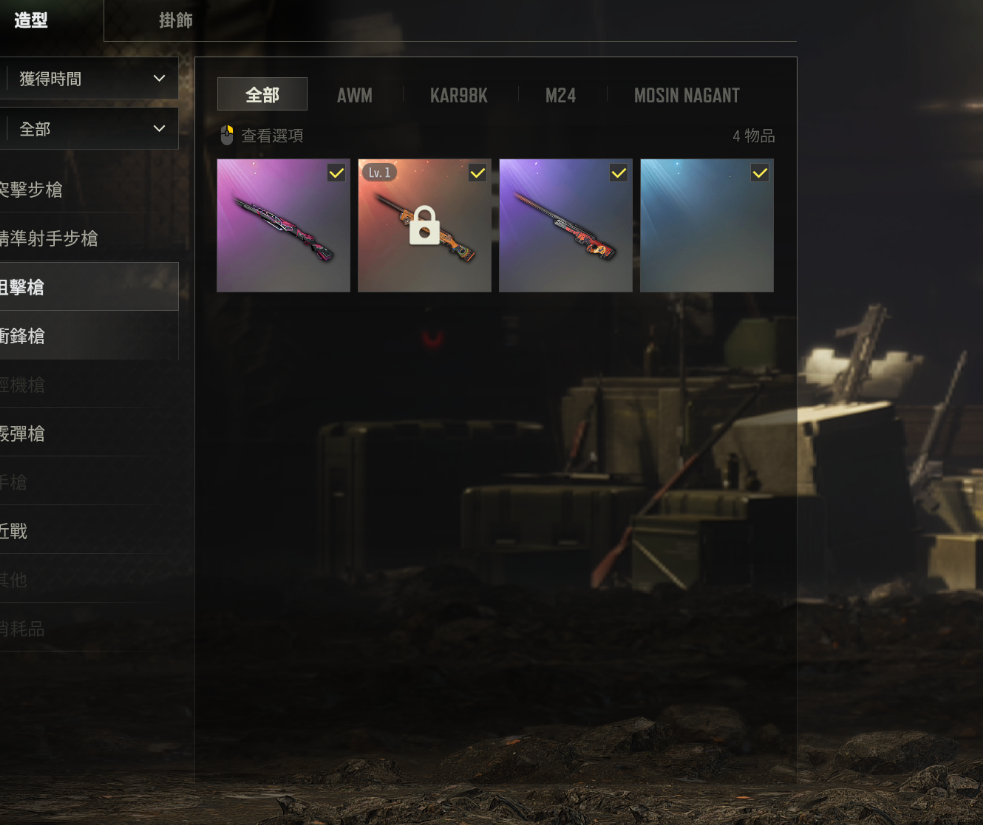Switch to the KAR98K tab
Screen dimensions: 983x825
tap(459, 95)
